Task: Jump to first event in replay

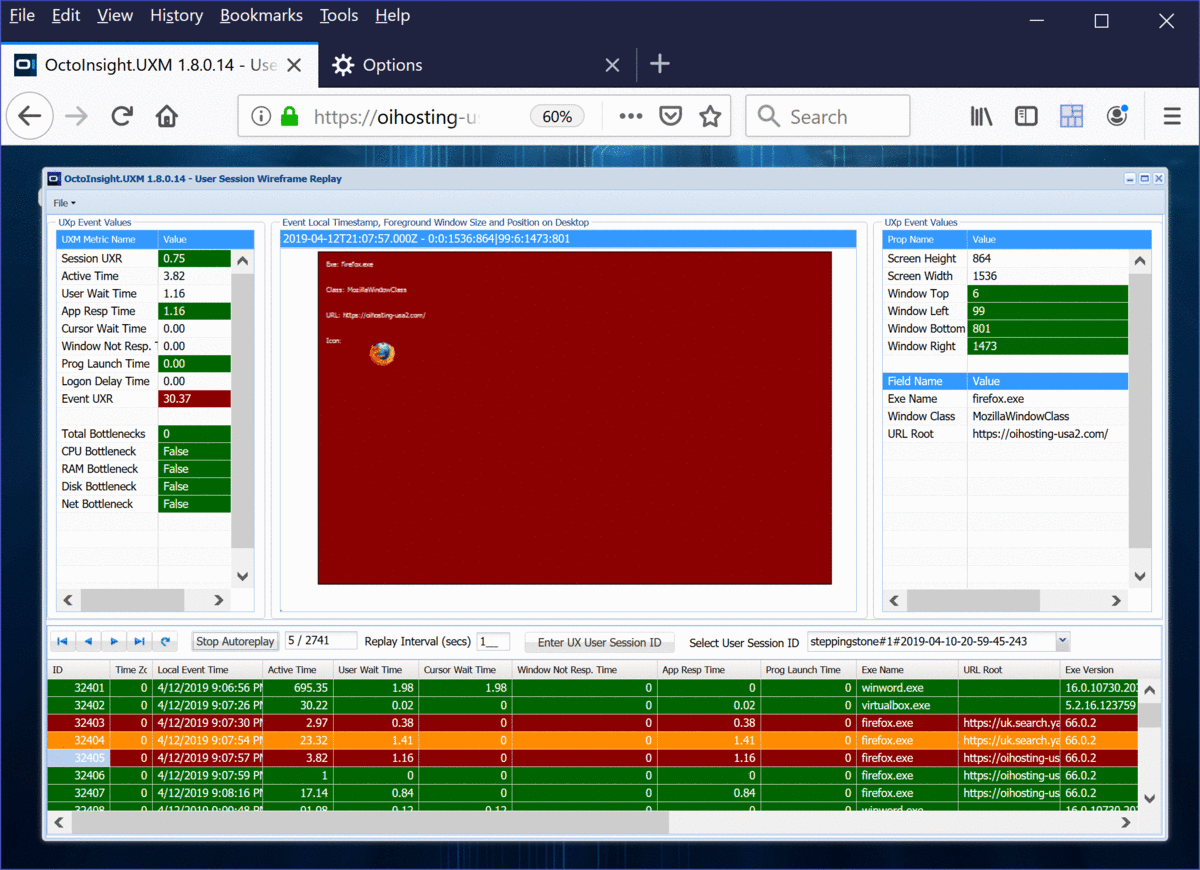Action: point(62,641)
